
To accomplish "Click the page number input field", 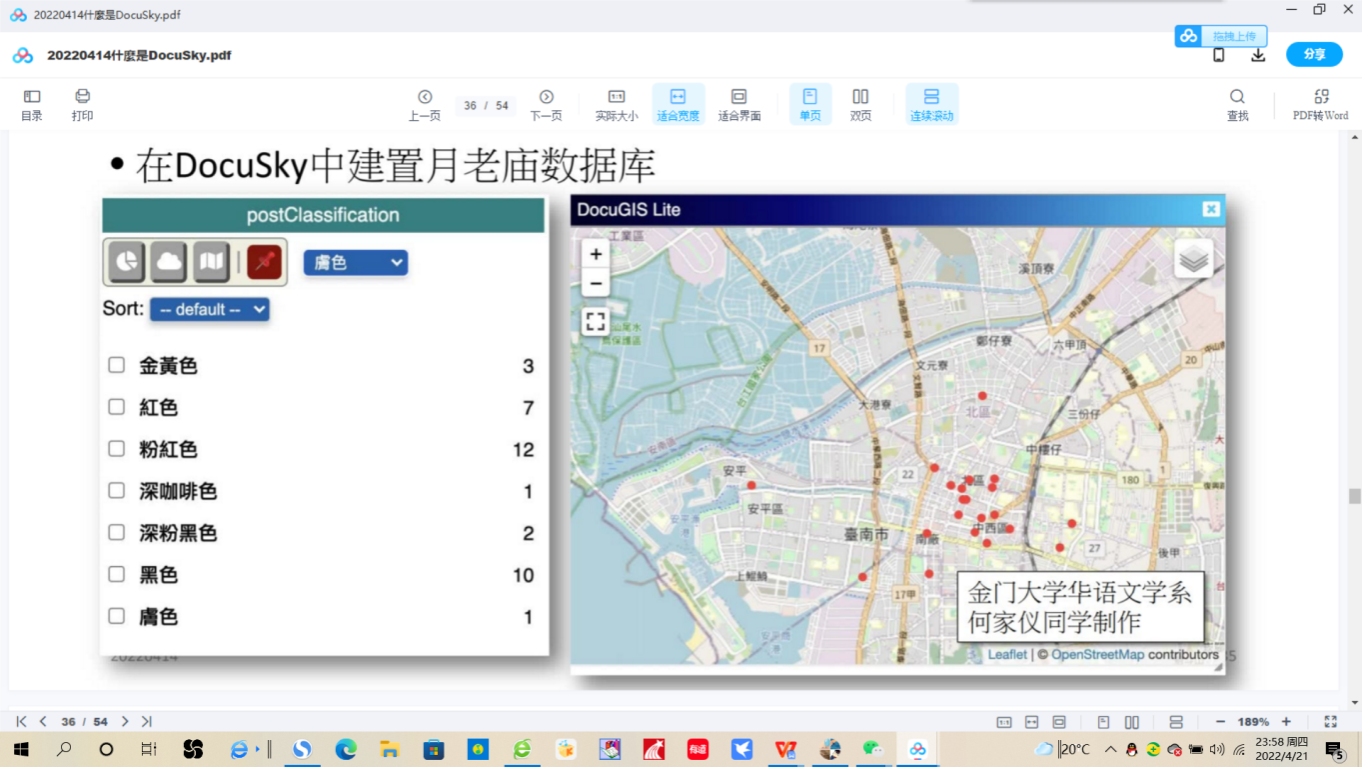I will (470, 106).
